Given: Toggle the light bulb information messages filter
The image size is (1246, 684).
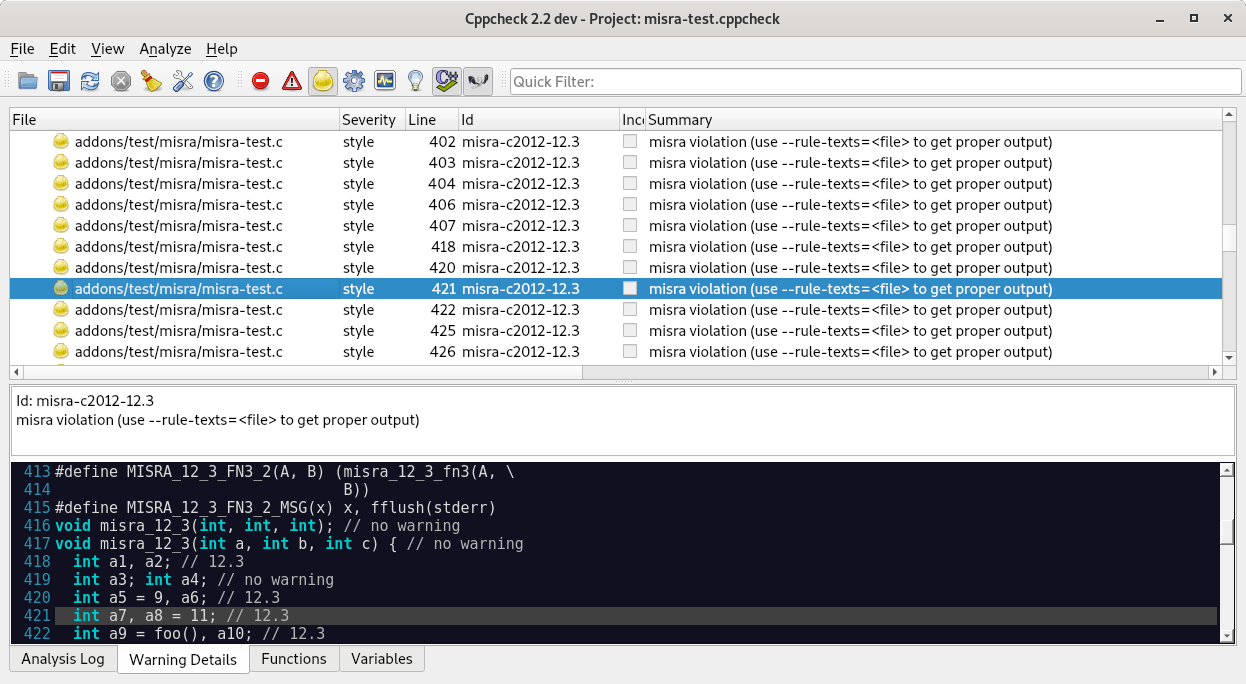Looking at the screenshot, I should [x=416, y=81].
